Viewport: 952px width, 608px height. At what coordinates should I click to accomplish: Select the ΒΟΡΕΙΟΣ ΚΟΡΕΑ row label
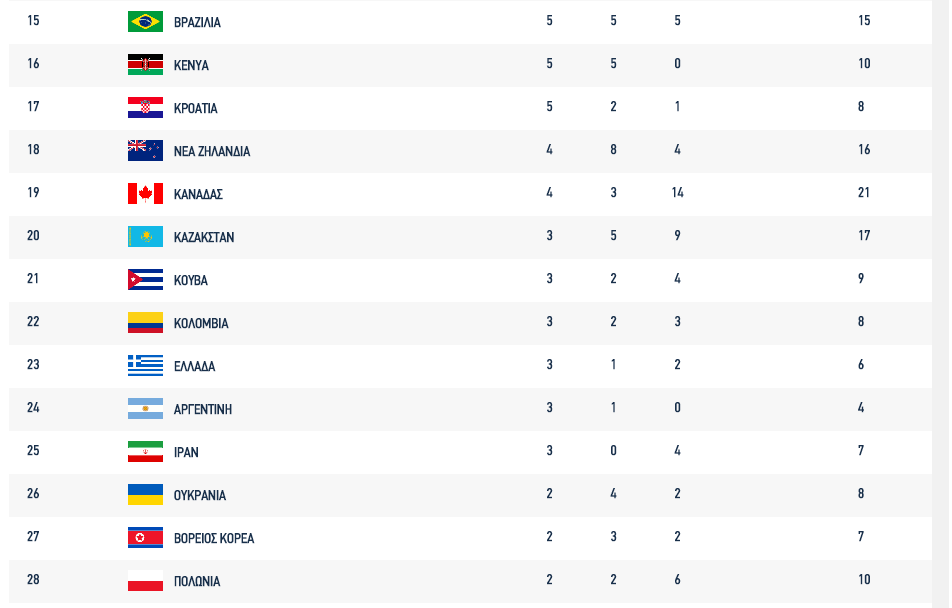[213, 539]
